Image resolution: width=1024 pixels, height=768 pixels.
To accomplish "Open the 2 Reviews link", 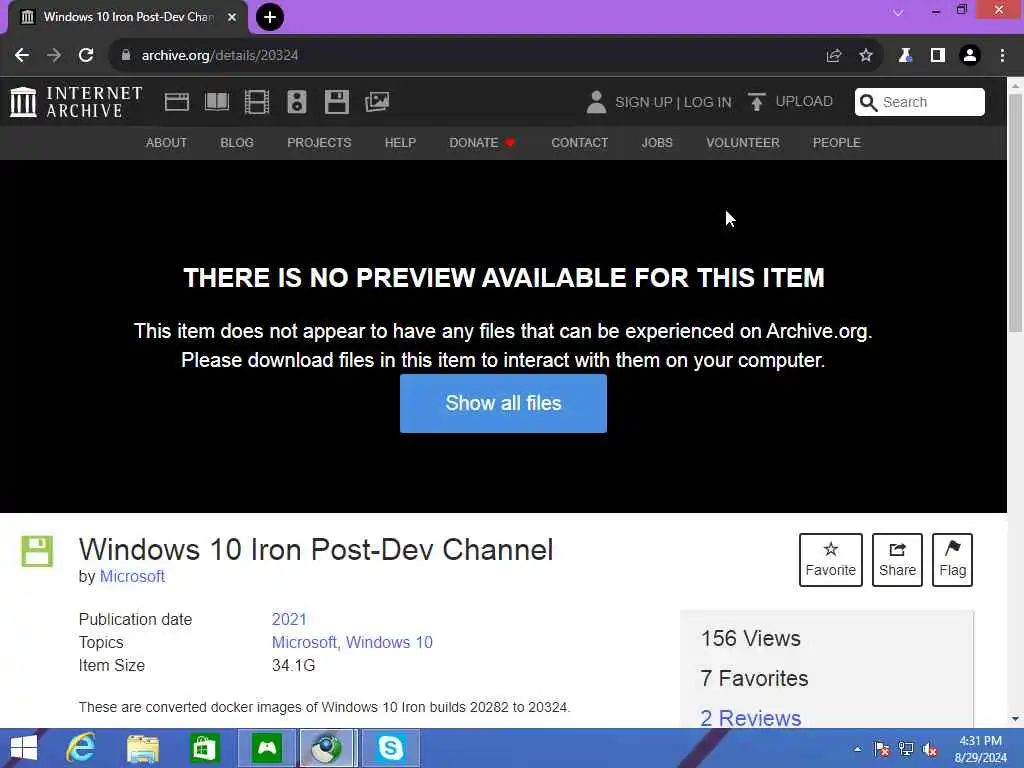I will 750,718.
